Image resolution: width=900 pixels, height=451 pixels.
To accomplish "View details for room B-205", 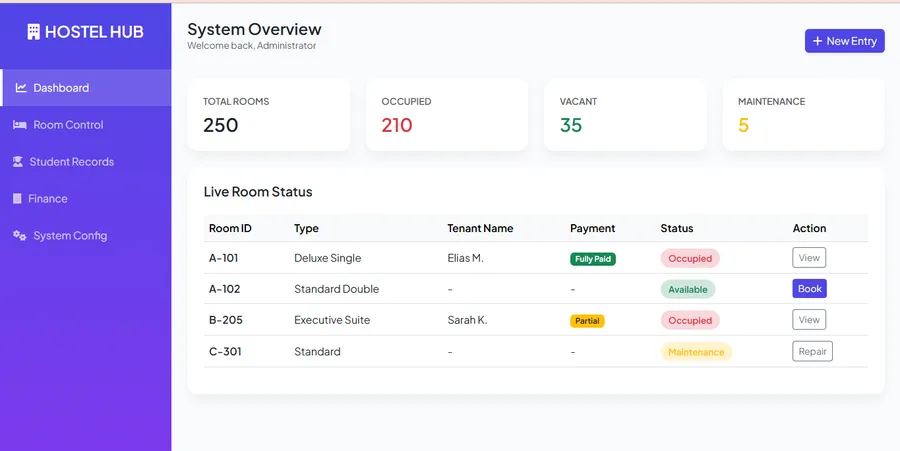I will [809, 320].
